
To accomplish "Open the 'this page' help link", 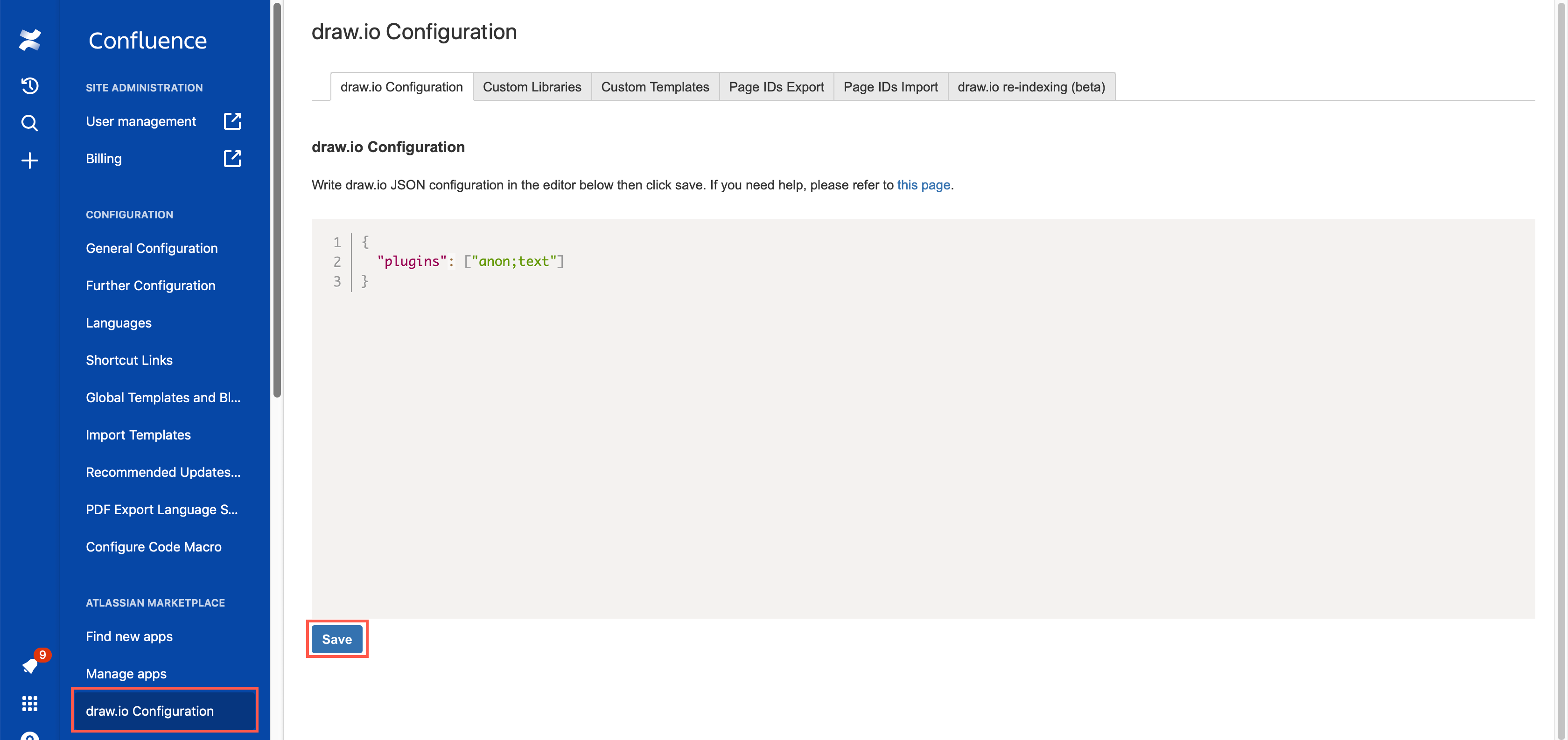I will [x=924, y=184].
